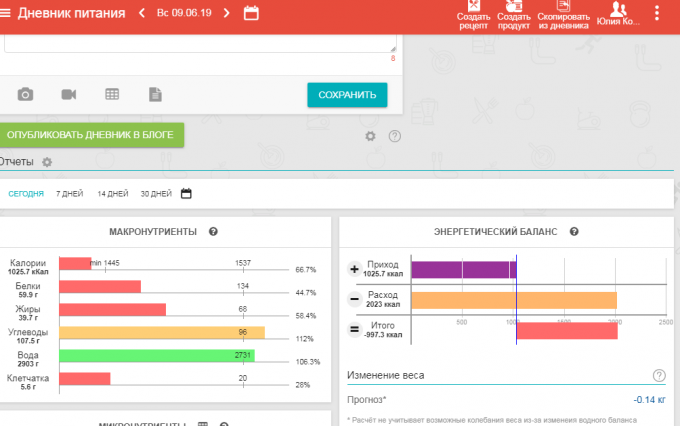The image size is (680, 426).
Task: Open the calendar date picker in header
Action: tap(251, 14)
